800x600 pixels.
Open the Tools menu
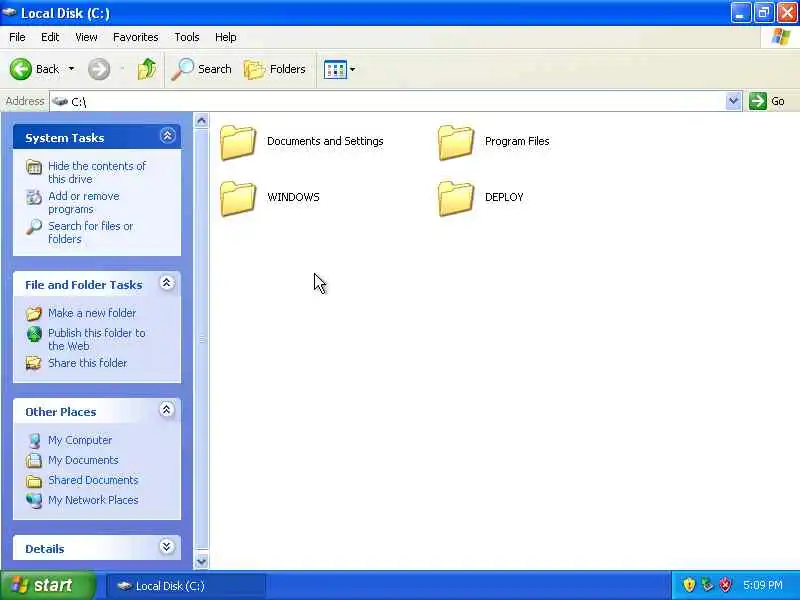pyautogui.click(x=187, y=37)
